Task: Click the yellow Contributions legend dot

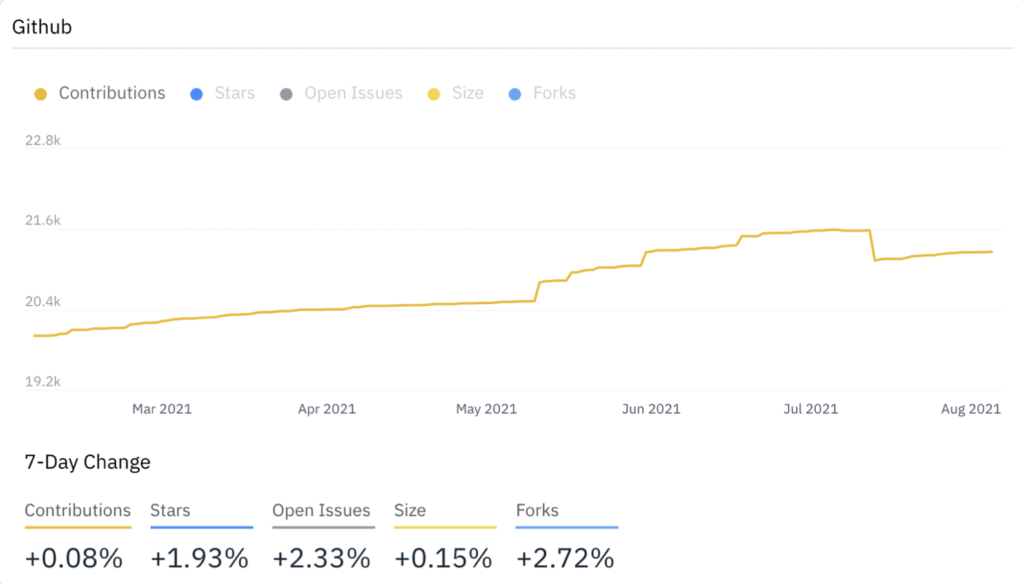Action: point(40,94)
